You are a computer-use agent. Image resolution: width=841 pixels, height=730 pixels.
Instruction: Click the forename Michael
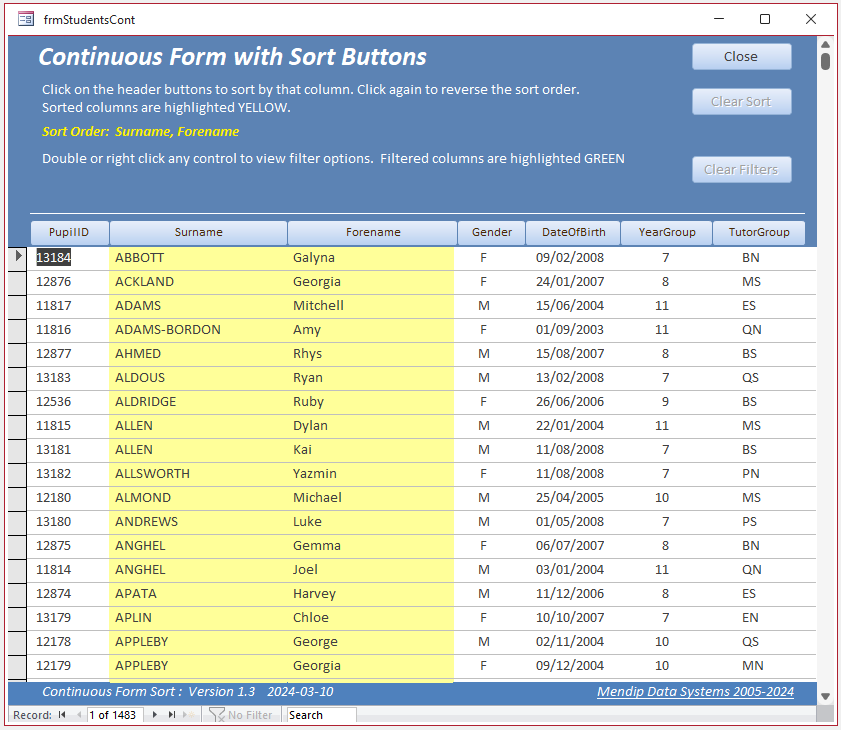pyautogui.click(x=317, y=497)
